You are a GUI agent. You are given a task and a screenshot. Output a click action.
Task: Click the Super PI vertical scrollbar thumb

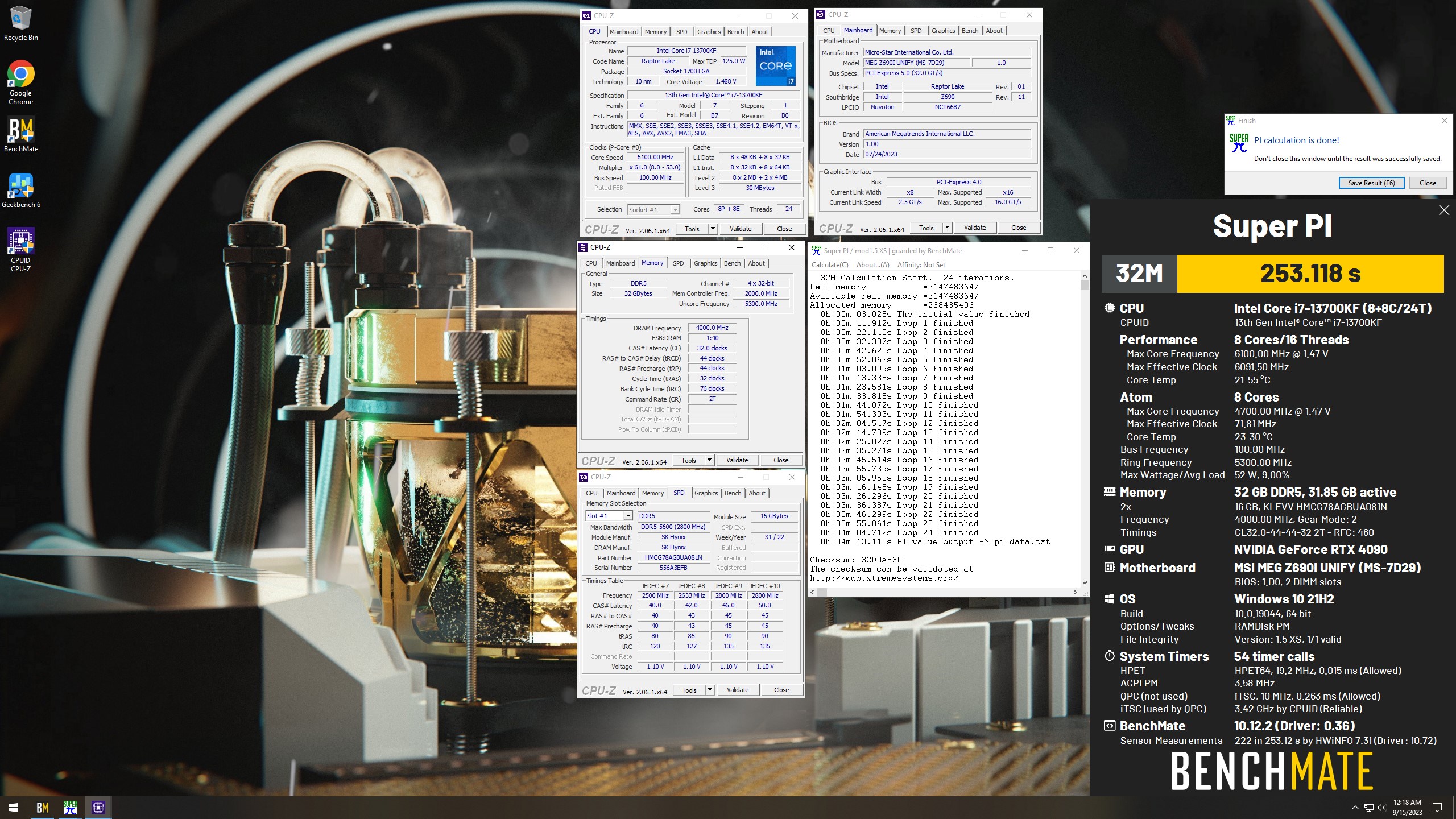pos(1085,286)
